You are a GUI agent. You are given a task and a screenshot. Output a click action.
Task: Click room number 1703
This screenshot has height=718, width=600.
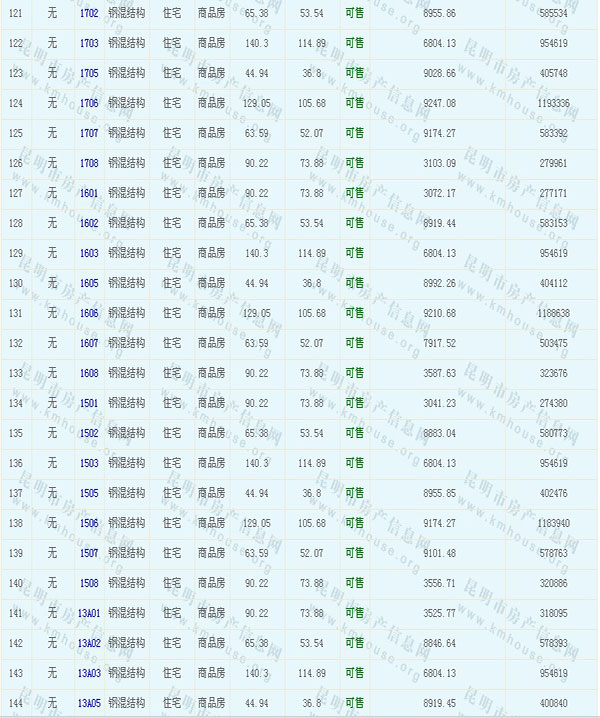pos(89,44)
